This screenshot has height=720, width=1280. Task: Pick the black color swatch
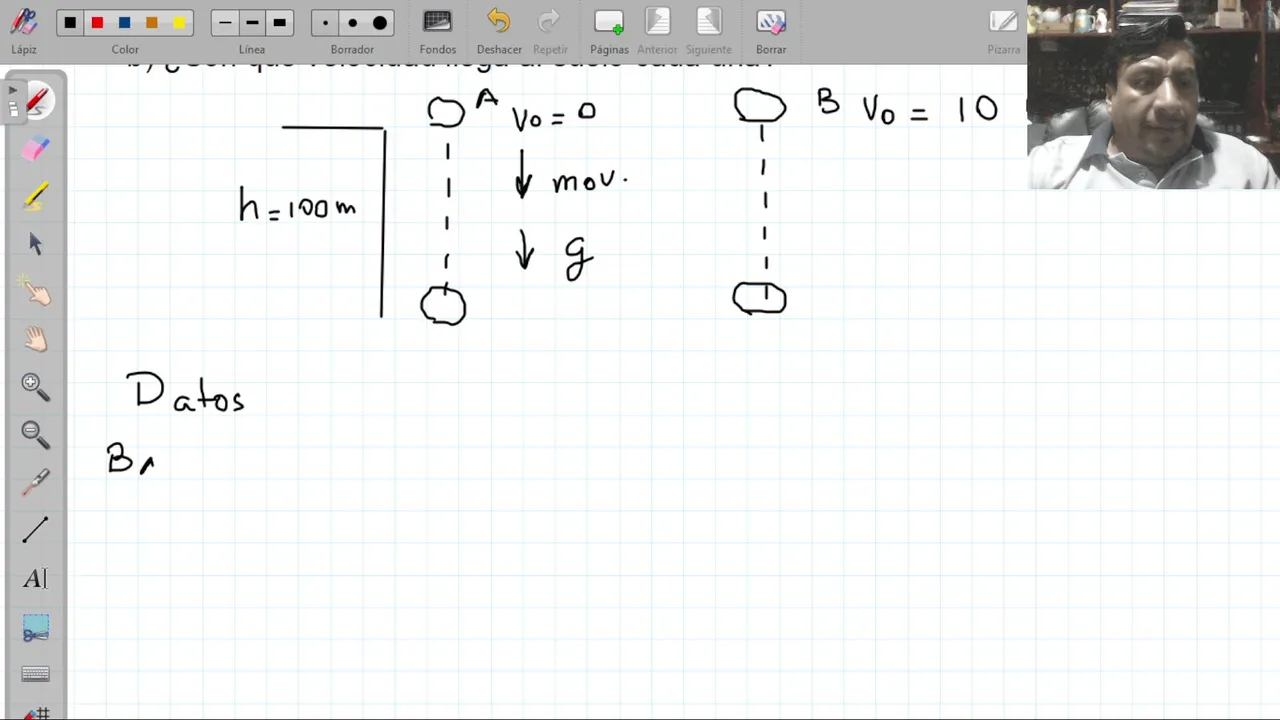pos(70,23)
